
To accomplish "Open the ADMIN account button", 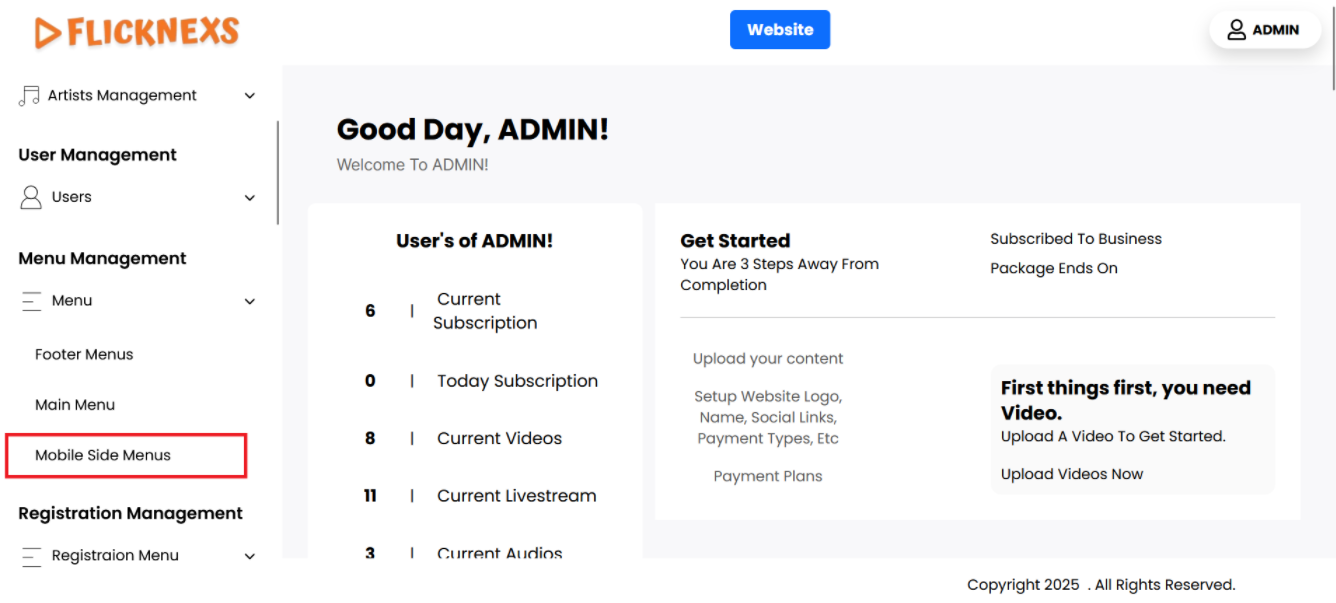I will tap(1265, 30).
